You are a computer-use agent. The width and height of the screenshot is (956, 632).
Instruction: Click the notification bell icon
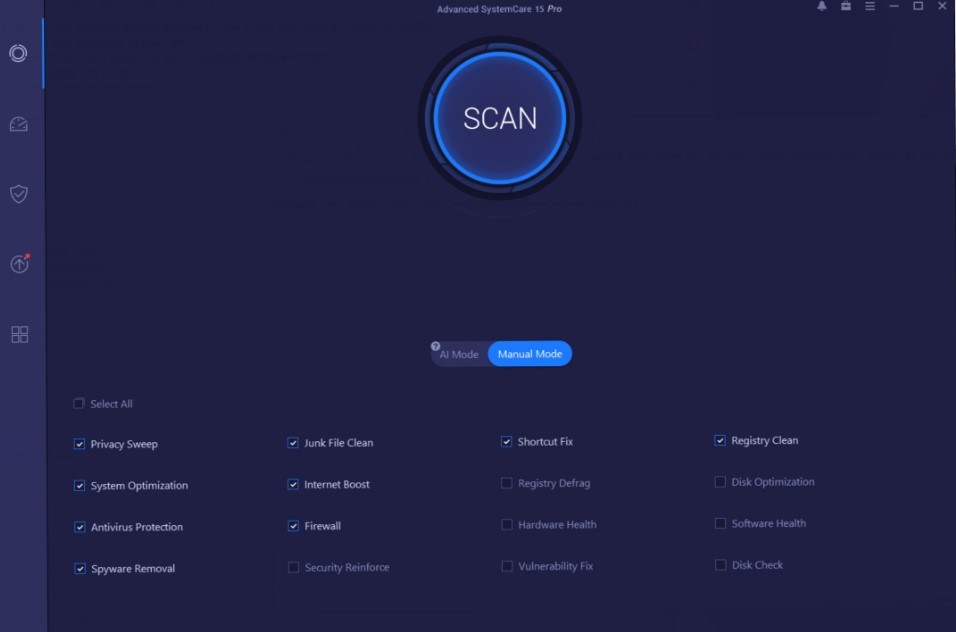[x=822, y=7]
